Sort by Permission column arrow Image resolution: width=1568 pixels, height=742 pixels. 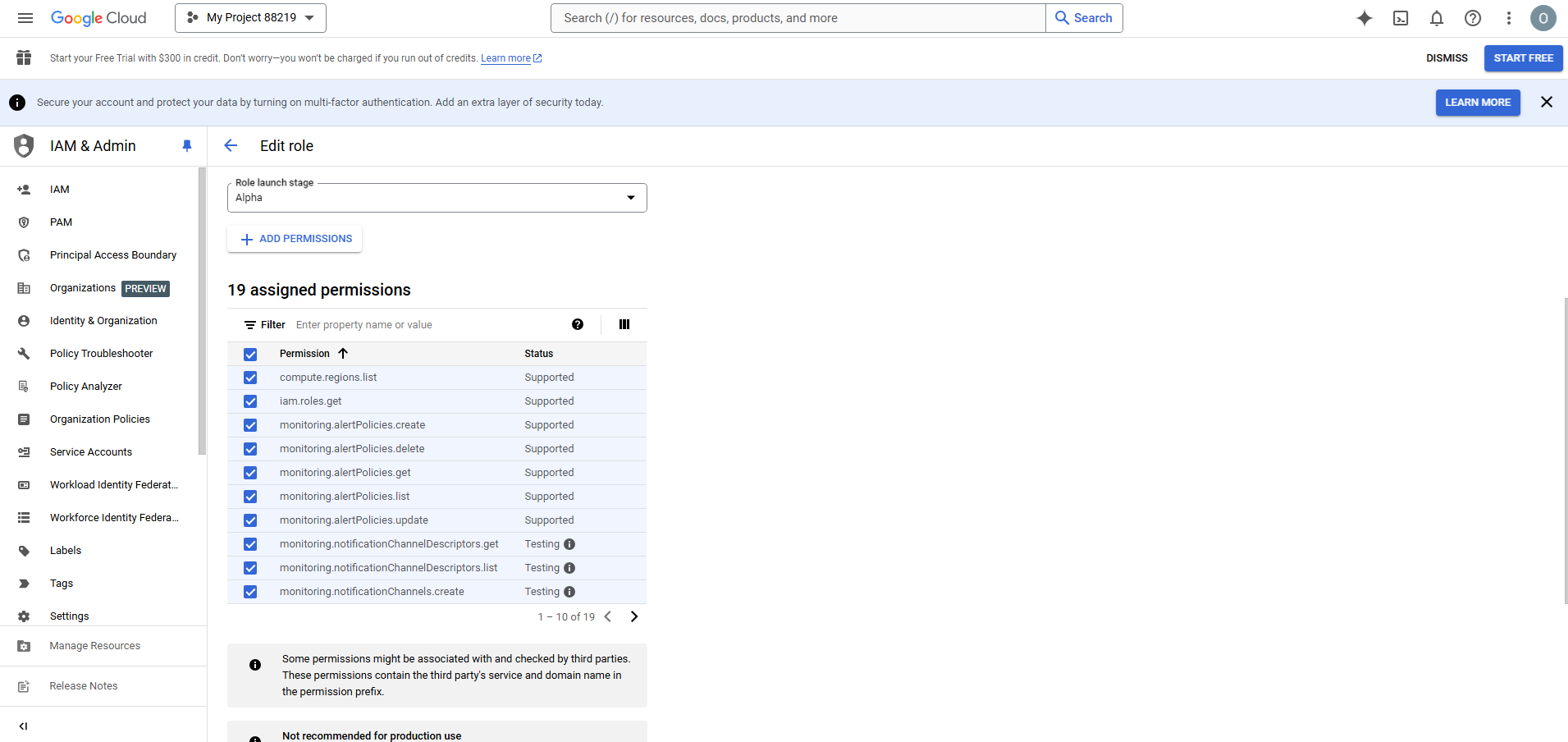(x=343, y=354)
